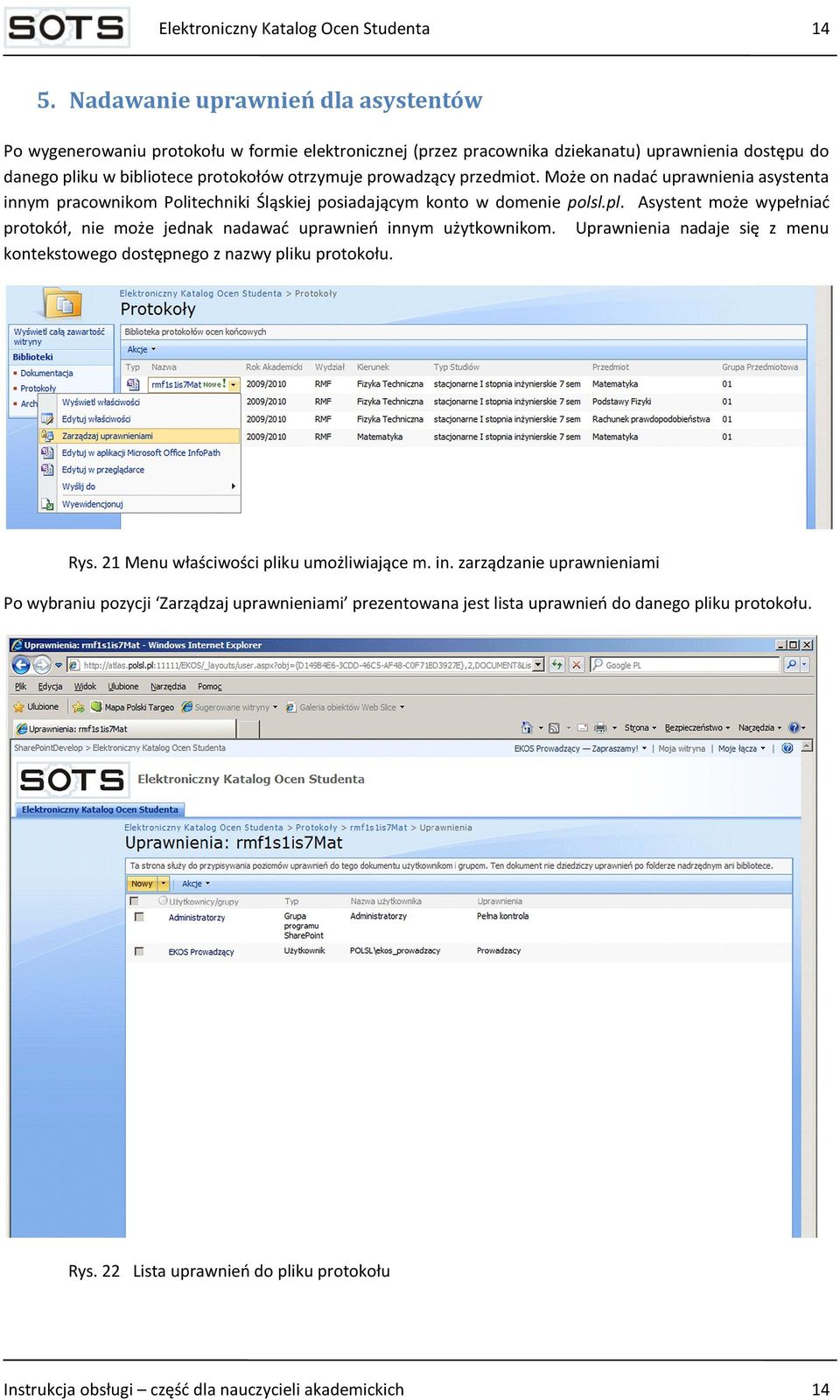Click the Google PL search box
Viewport: 840px width, 1400px height.
click(684, 665)
